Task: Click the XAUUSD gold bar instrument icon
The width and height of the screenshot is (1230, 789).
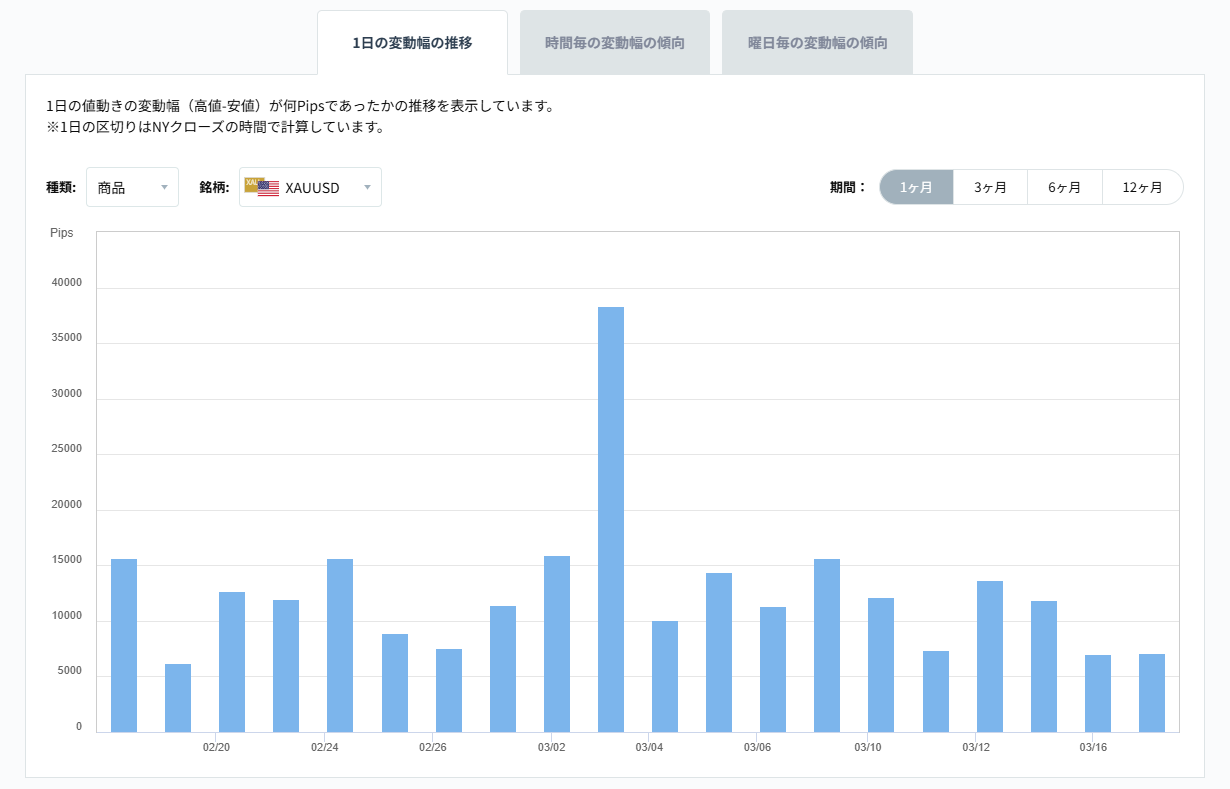Action: (253, 186)
